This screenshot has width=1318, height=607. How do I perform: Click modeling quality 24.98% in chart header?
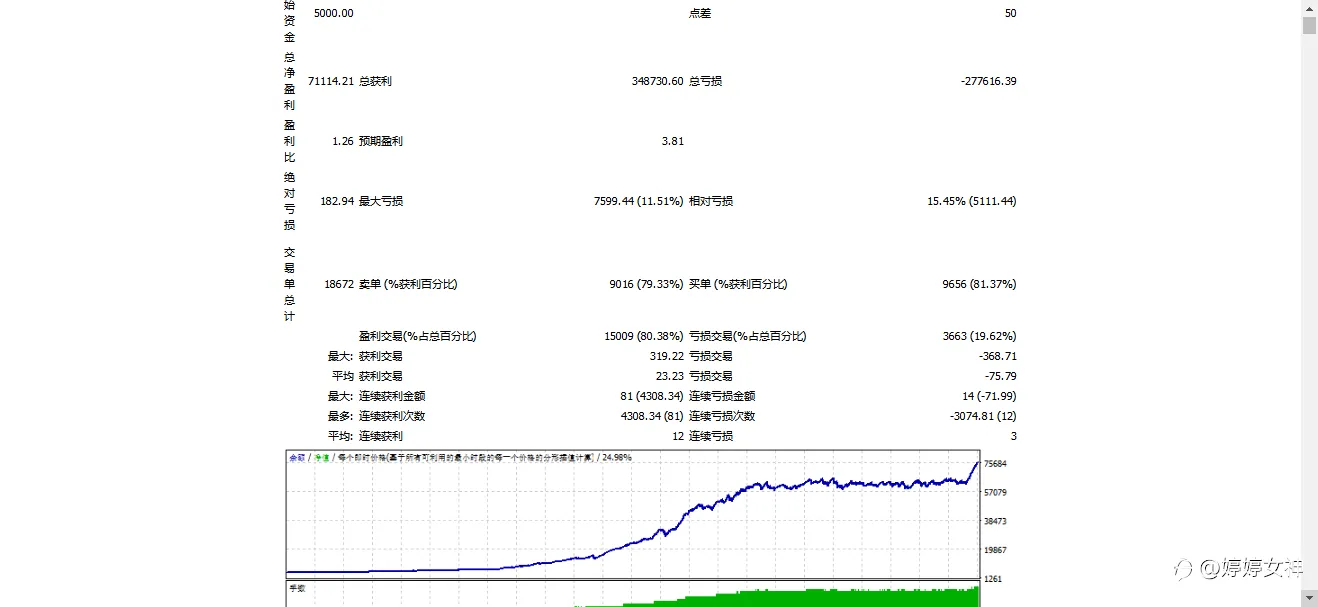click(616, 457)
